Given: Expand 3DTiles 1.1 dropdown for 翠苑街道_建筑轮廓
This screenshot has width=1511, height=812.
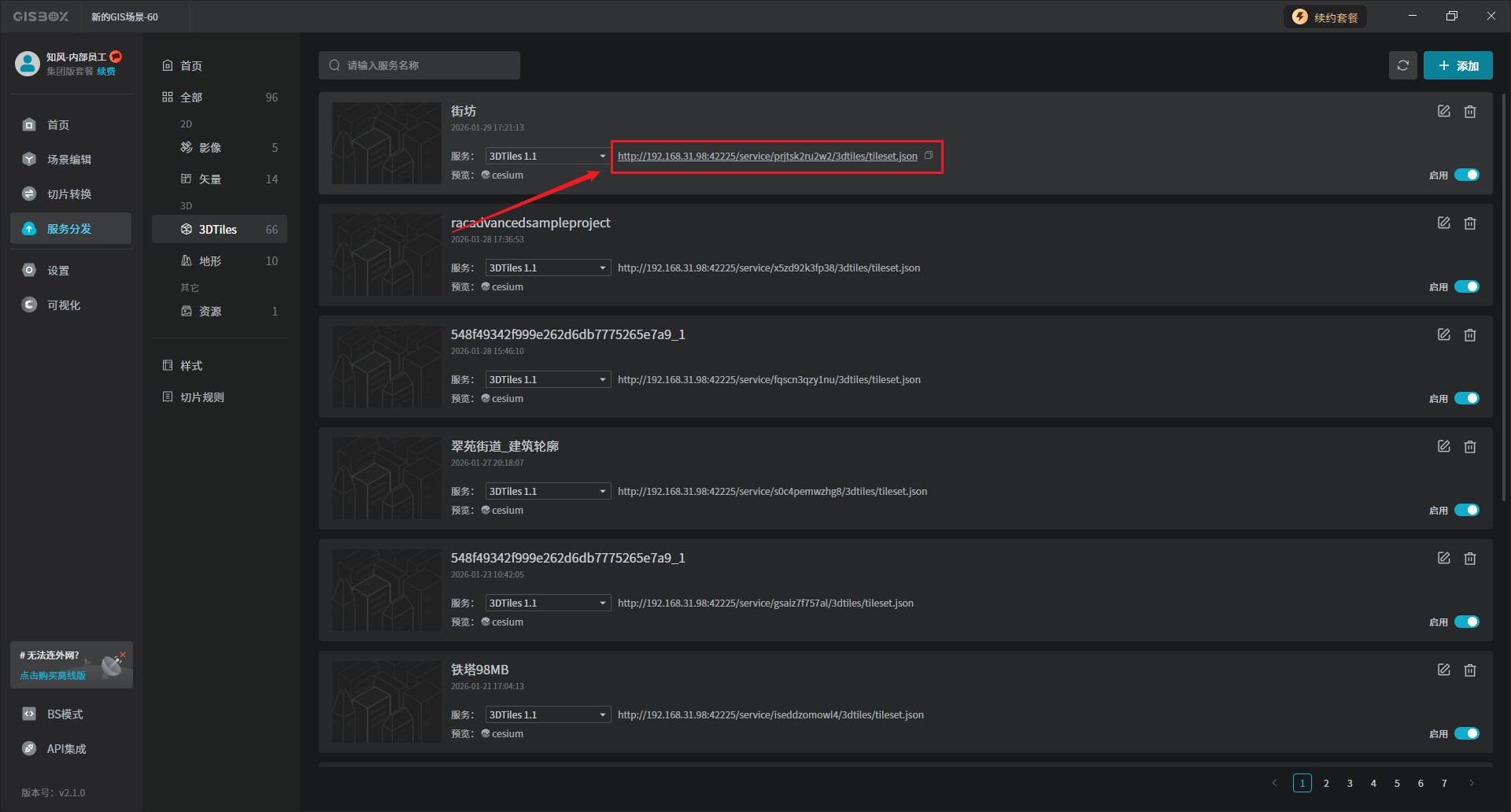Looking at the screenshot, I should coord(547,491).
